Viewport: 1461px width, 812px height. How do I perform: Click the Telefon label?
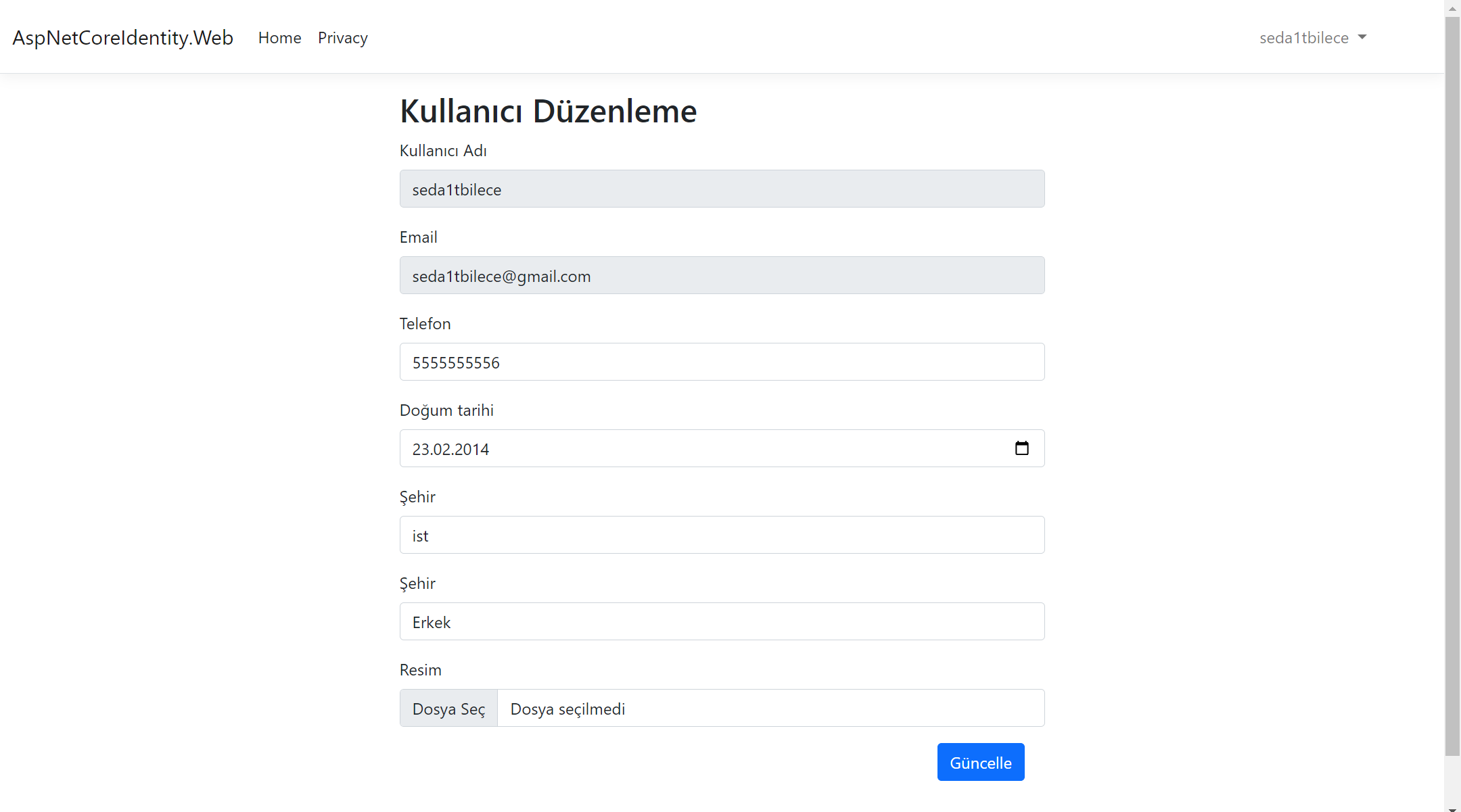pos(425,324)
